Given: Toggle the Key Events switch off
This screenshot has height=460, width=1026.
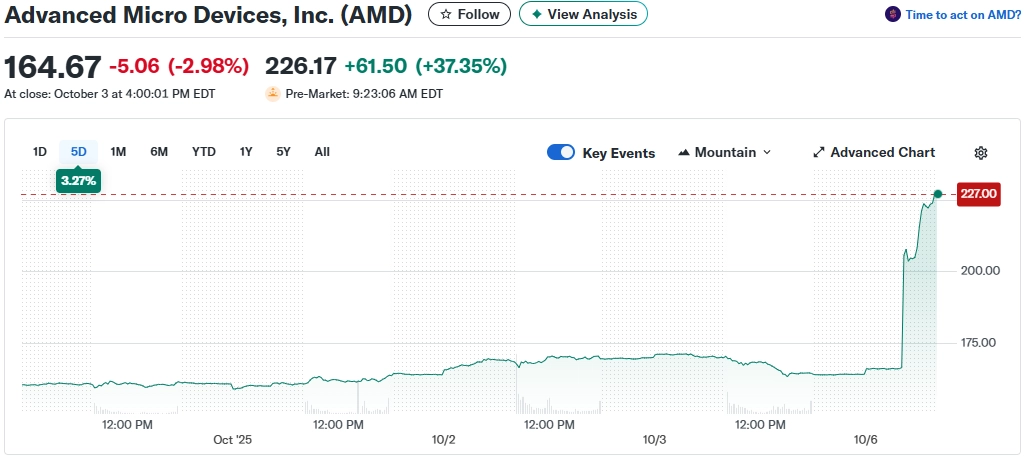Looking at the screenshot, I should pyautogui.click(x=561, y=153).
